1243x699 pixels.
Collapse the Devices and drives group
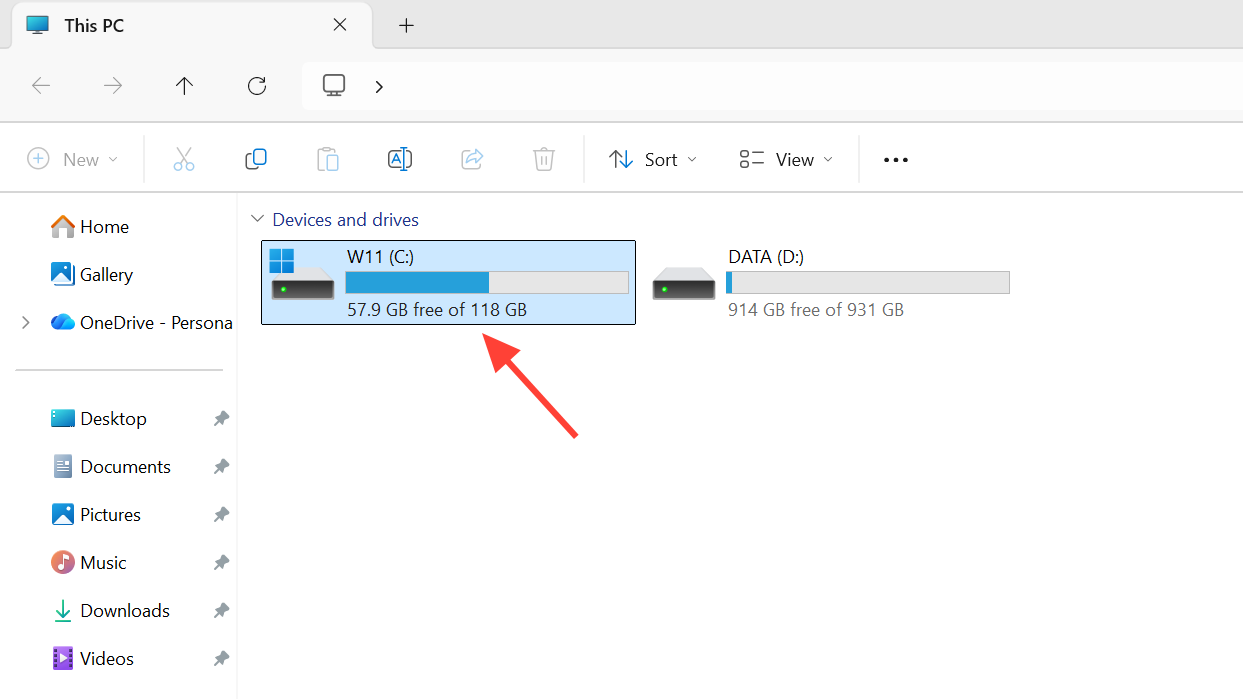coord(258,219)
